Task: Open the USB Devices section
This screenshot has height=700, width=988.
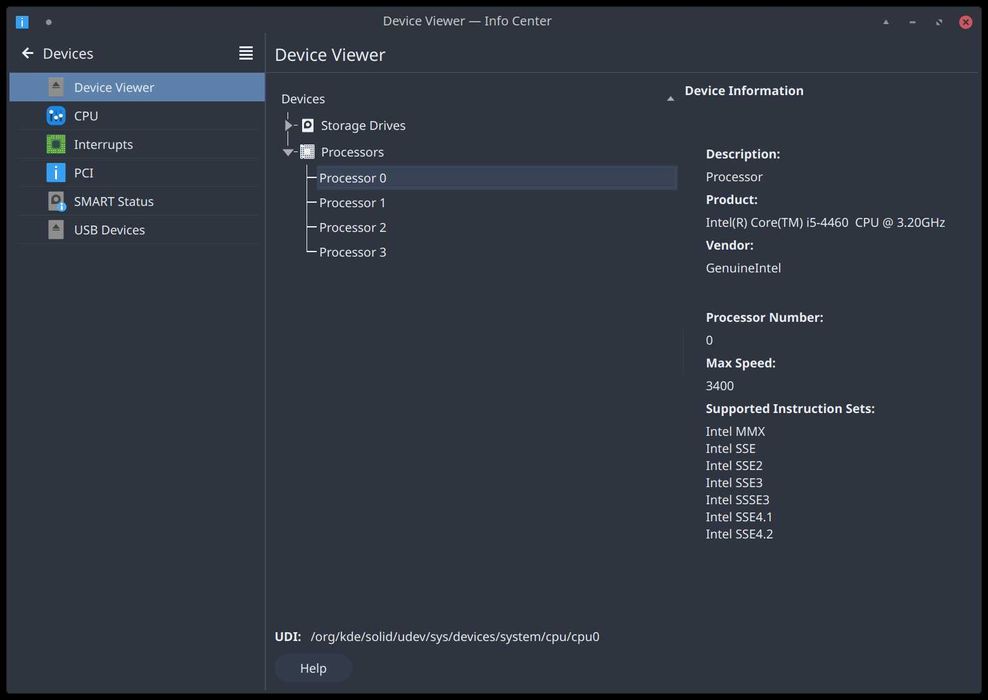Action: [x=137, y=229]
